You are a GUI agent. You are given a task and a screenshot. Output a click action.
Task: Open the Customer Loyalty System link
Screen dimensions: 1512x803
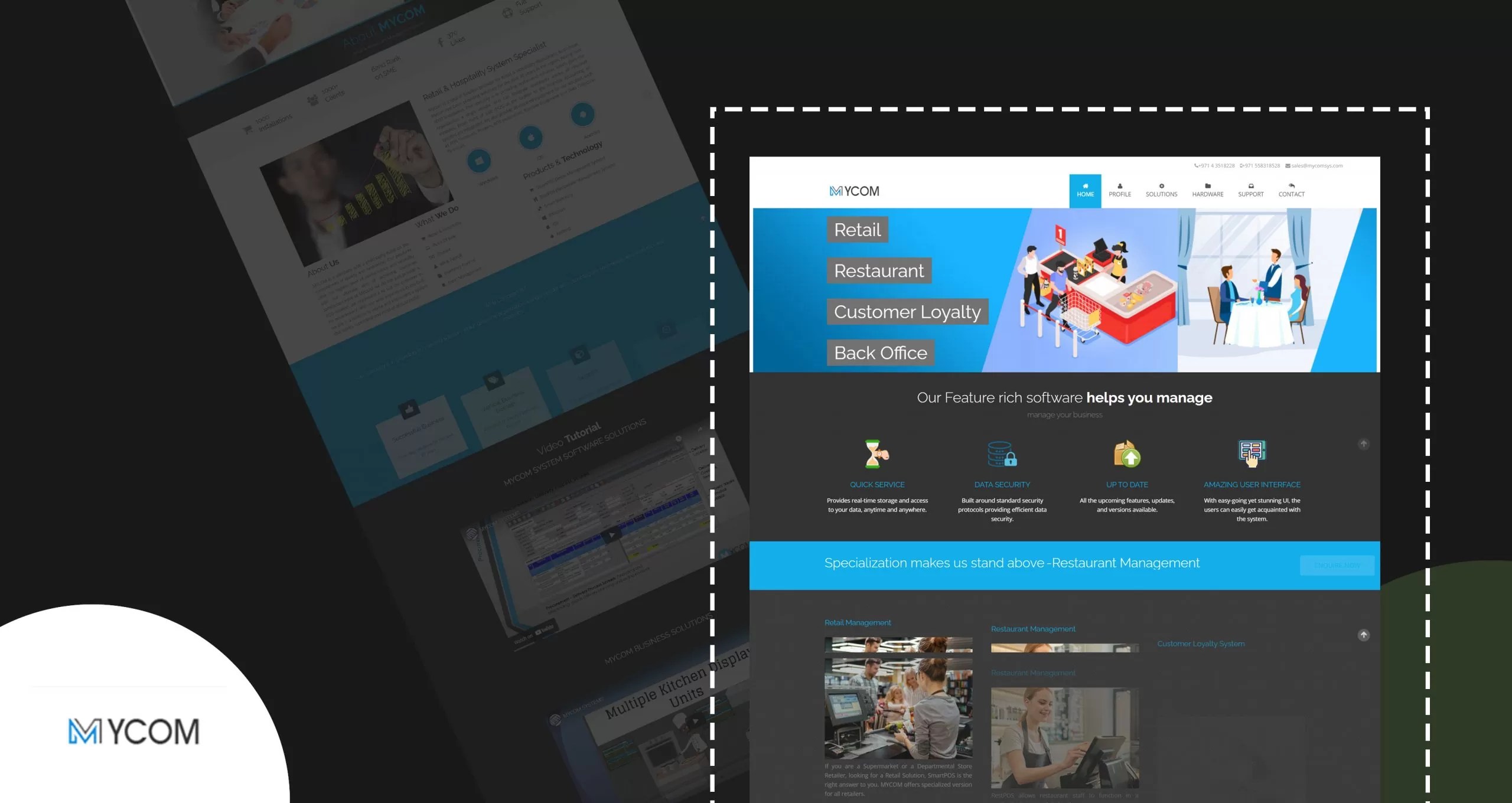[x=1201, y=644]
